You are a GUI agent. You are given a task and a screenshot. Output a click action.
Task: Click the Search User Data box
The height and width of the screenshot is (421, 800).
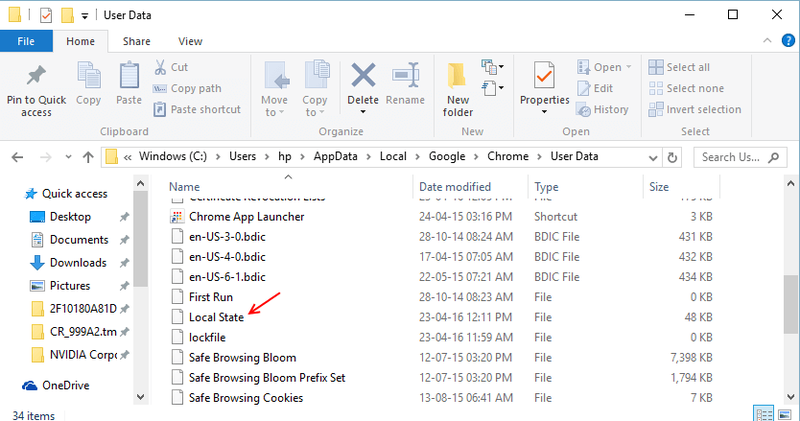pos(739,157)
